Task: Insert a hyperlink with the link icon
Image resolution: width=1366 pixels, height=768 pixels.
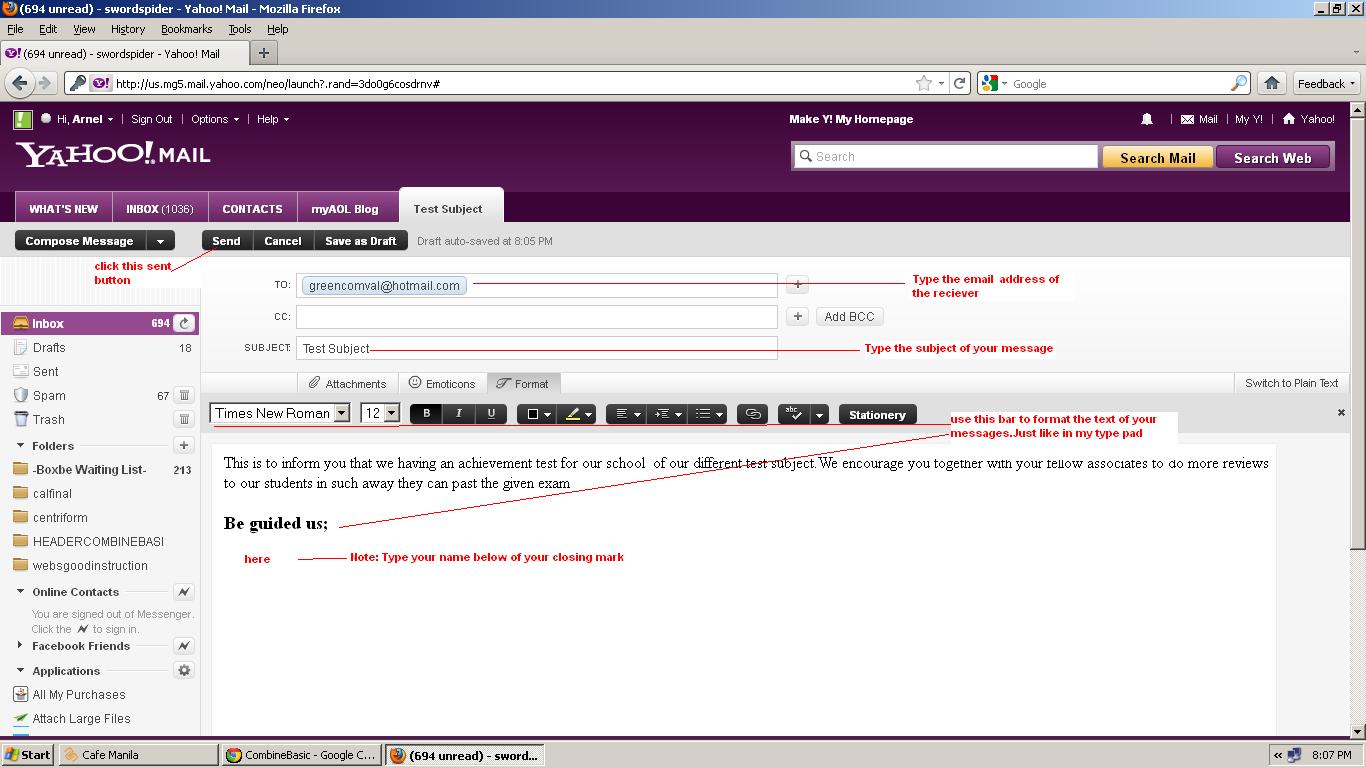Action: point(753,414)
